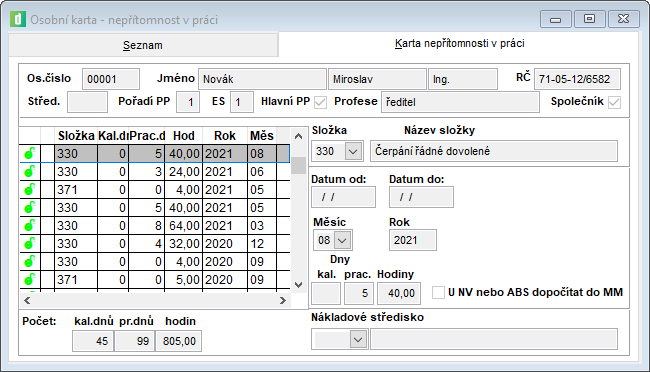The width and height of the screenshot is (650, 372).
Task: Click the horizontal scroll right arrow
Action: click(283, 300)
